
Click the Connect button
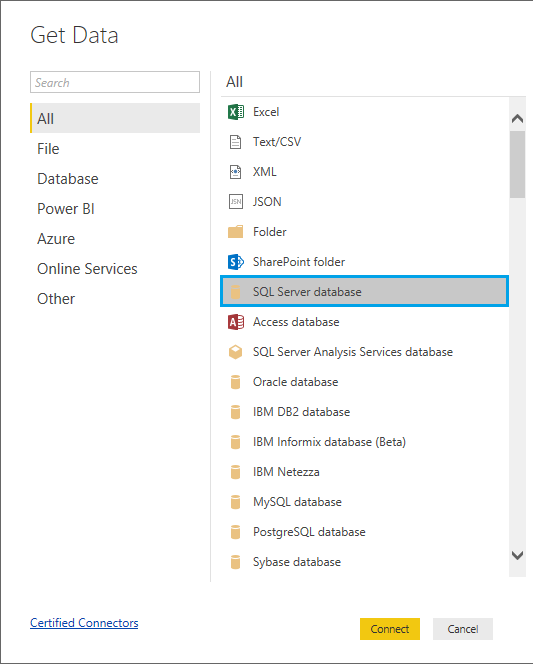390,629
